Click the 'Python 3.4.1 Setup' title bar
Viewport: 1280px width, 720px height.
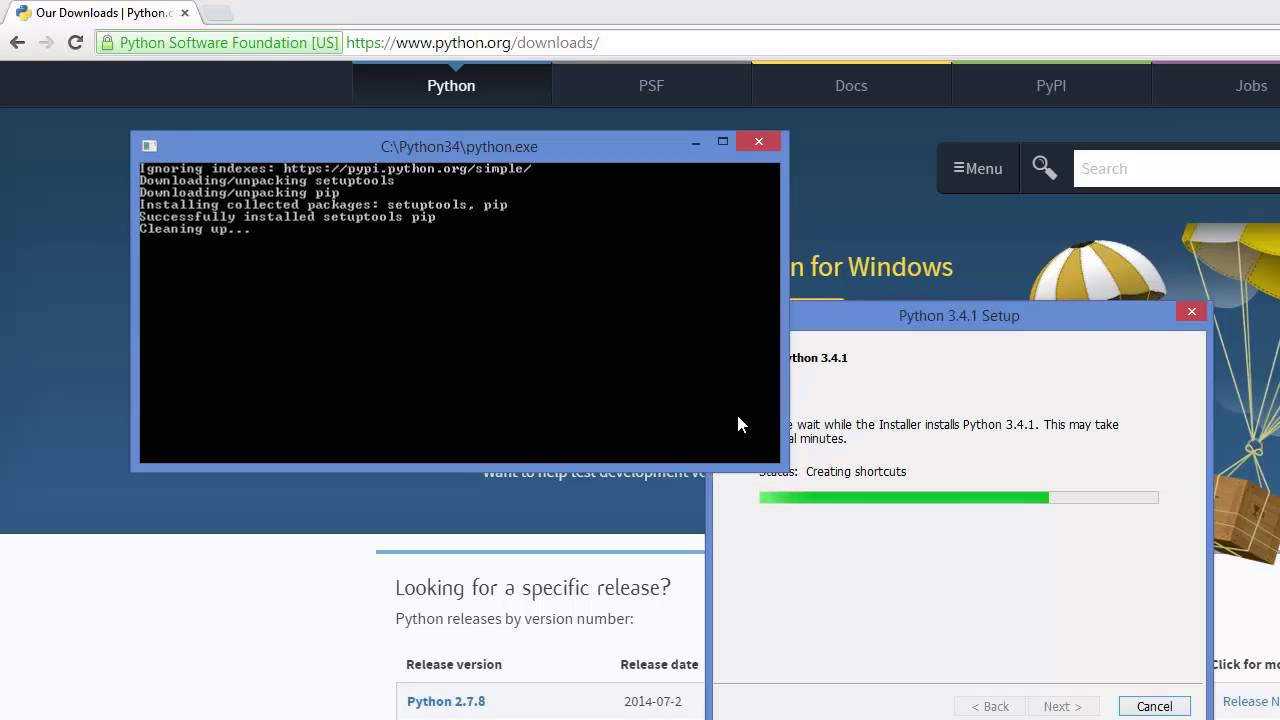pos(959,315)
